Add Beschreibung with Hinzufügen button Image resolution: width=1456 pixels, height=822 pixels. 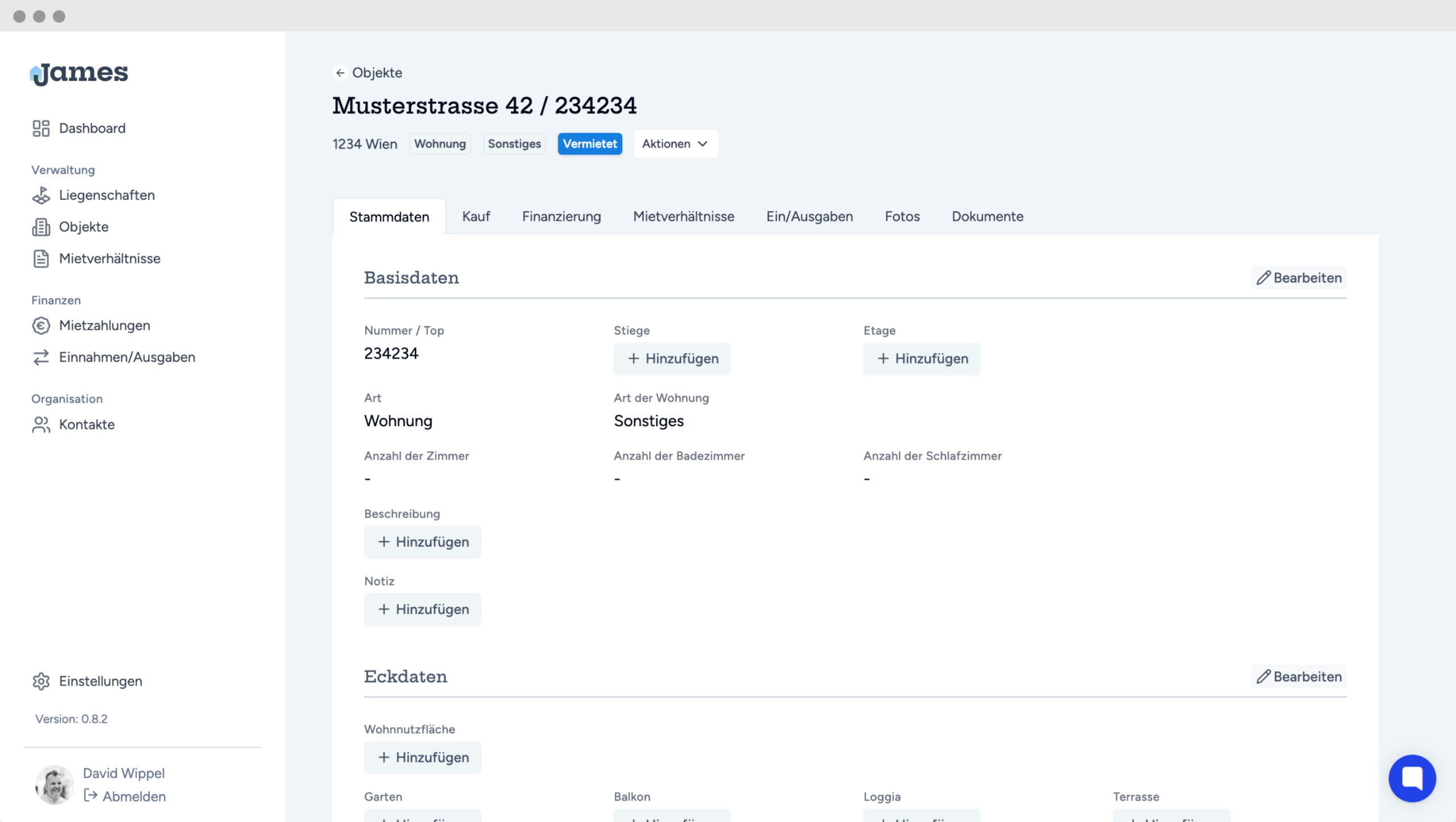(x=423, y=542)
